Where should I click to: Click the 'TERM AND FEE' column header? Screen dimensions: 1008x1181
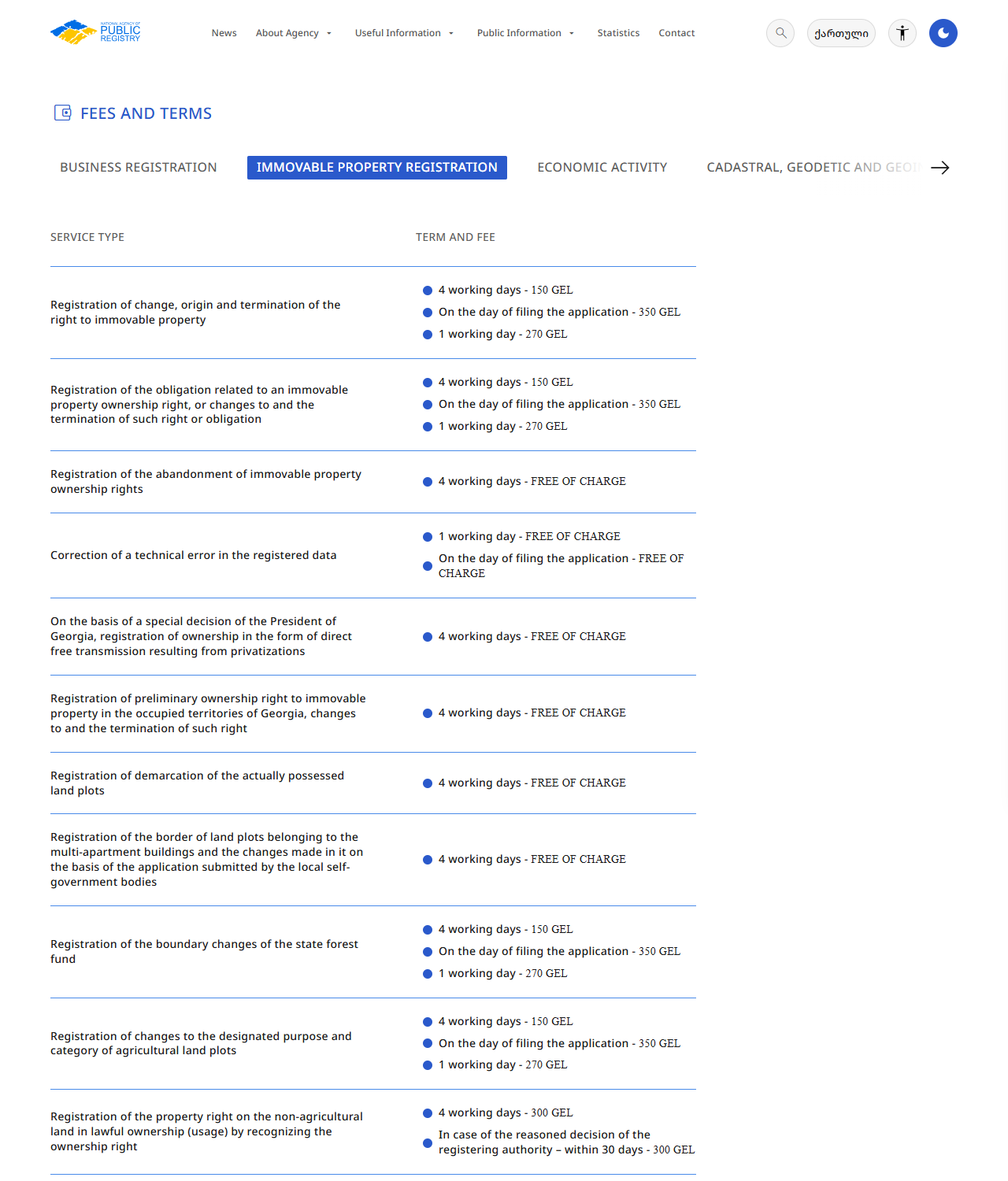click(455, 237)
